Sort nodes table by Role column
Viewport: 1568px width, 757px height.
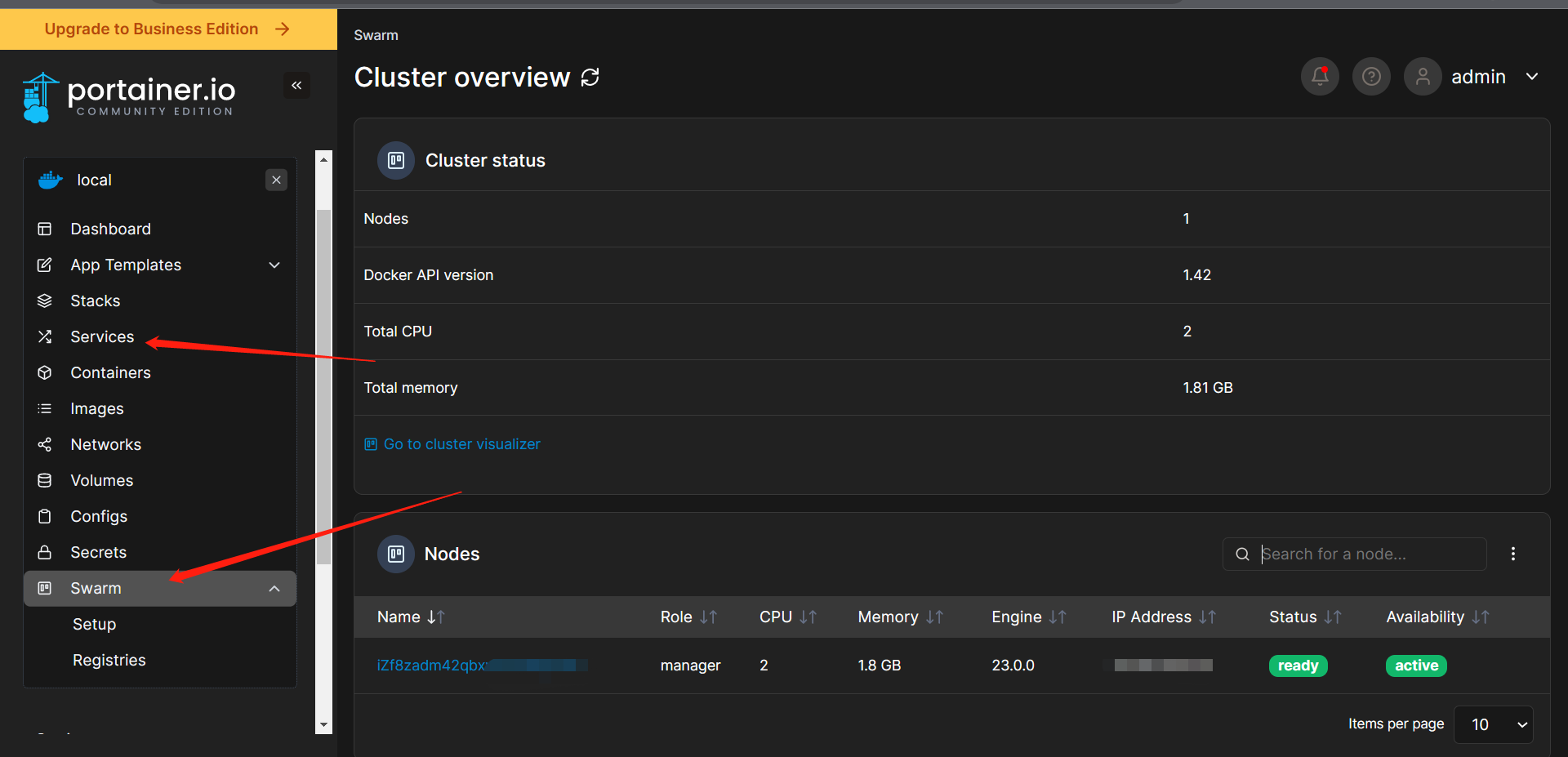point(688,617)
